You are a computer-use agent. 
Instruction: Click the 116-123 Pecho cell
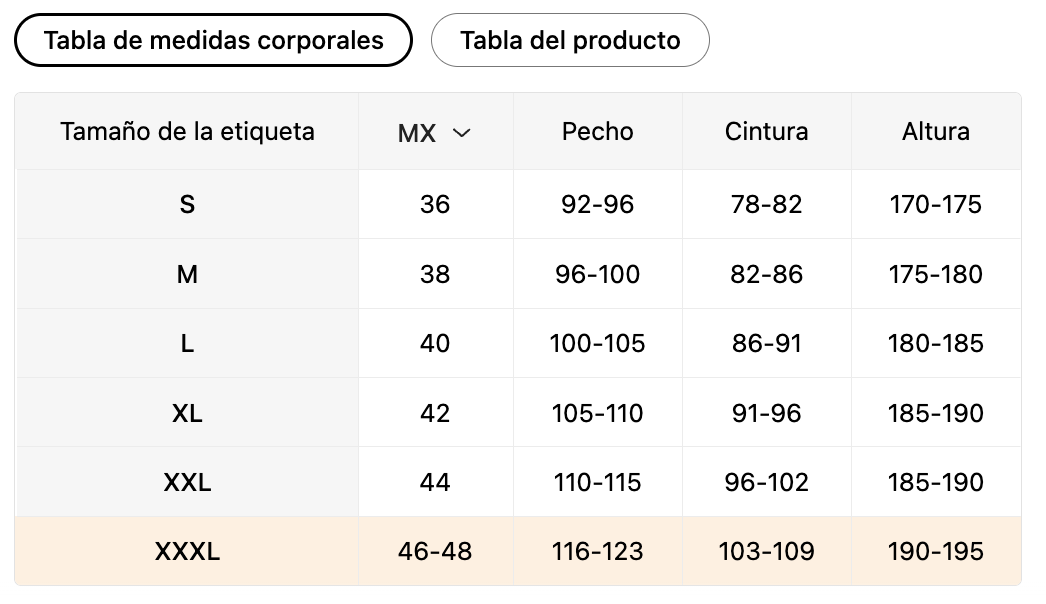click(x=597, y=551)
